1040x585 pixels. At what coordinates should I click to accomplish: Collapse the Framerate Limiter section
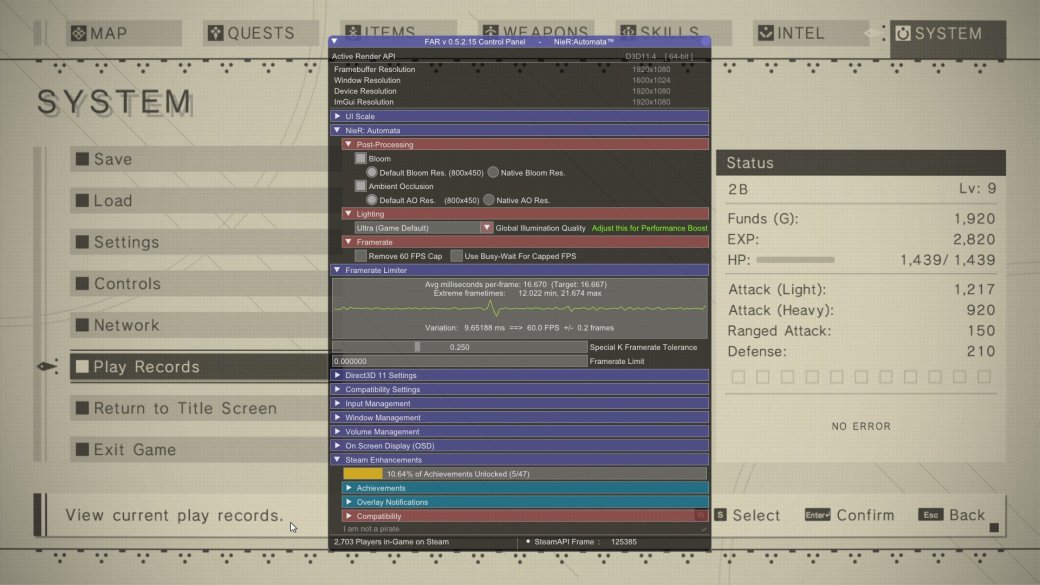519,271
